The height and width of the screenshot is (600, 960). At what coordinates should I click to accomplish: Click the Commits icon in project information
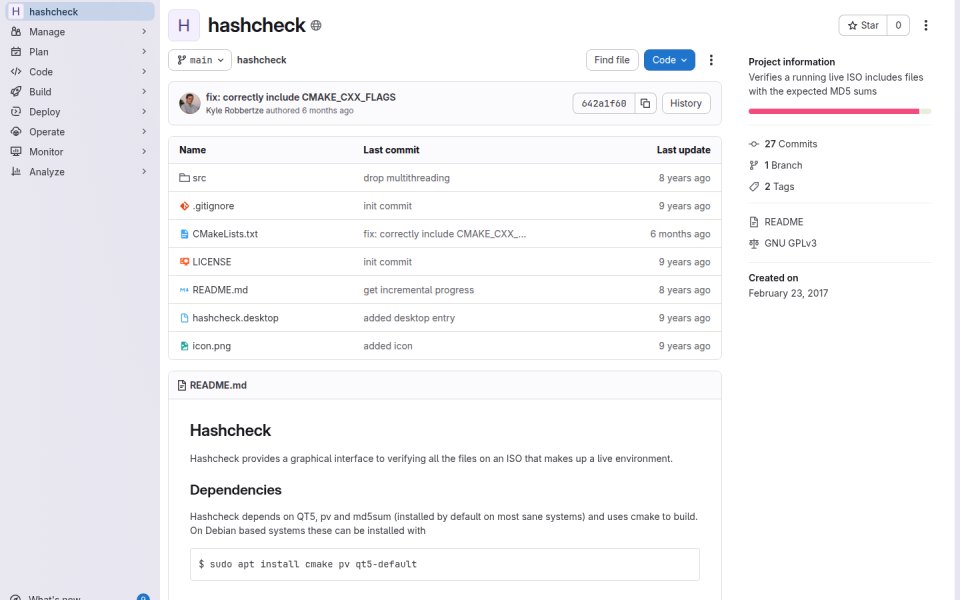point(754,144)
